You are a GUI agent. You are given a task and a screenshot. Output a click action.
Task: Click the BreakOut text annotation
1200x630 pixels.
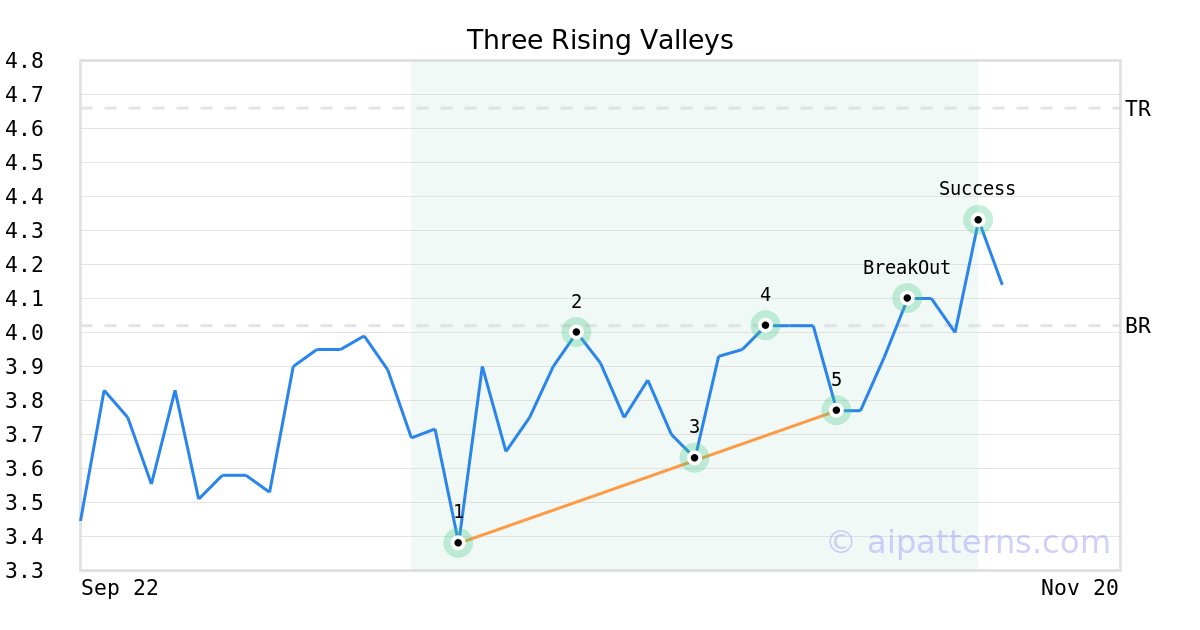point(907,268)
